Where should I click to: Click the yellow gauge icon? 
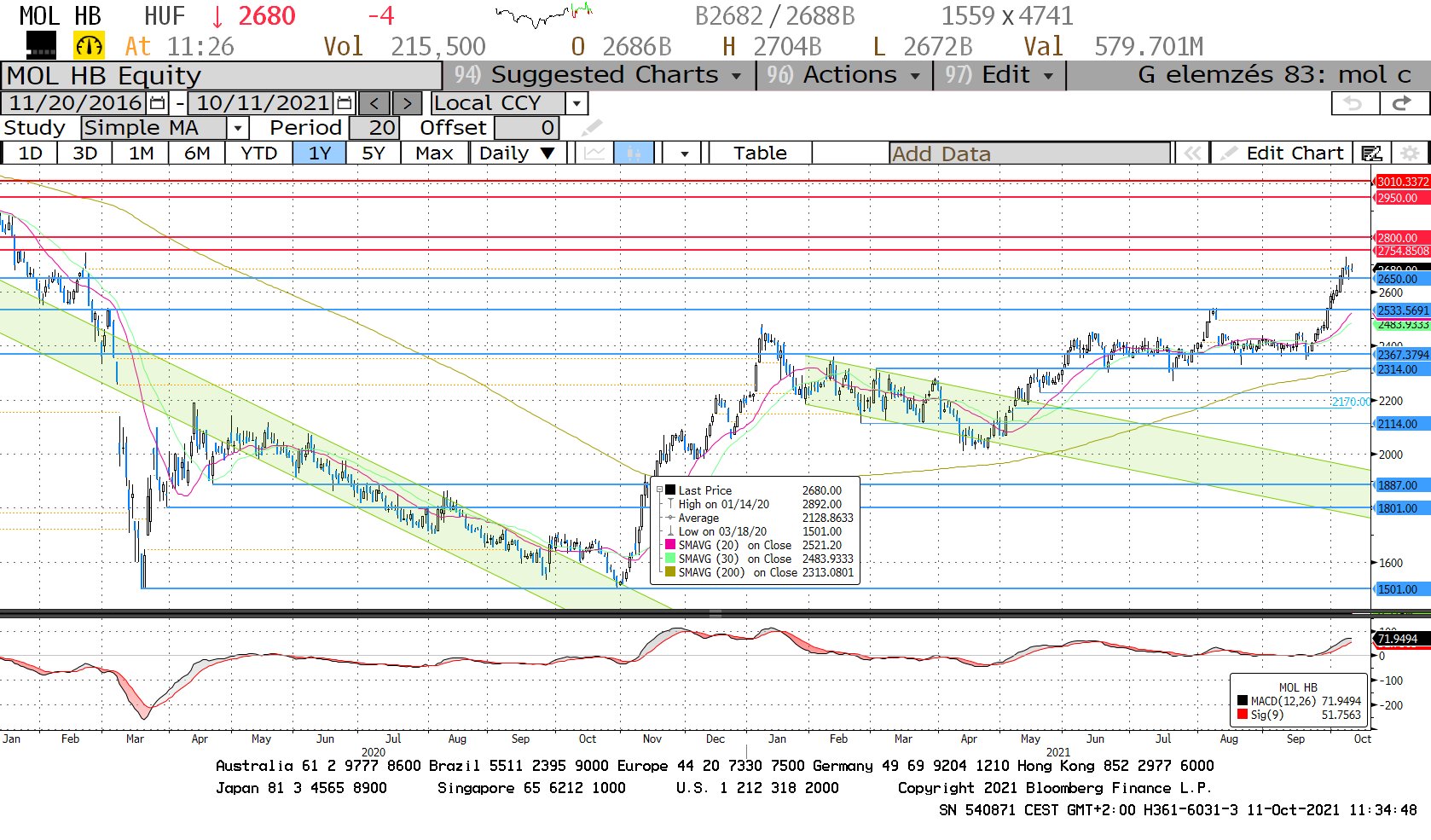(90, 45)
